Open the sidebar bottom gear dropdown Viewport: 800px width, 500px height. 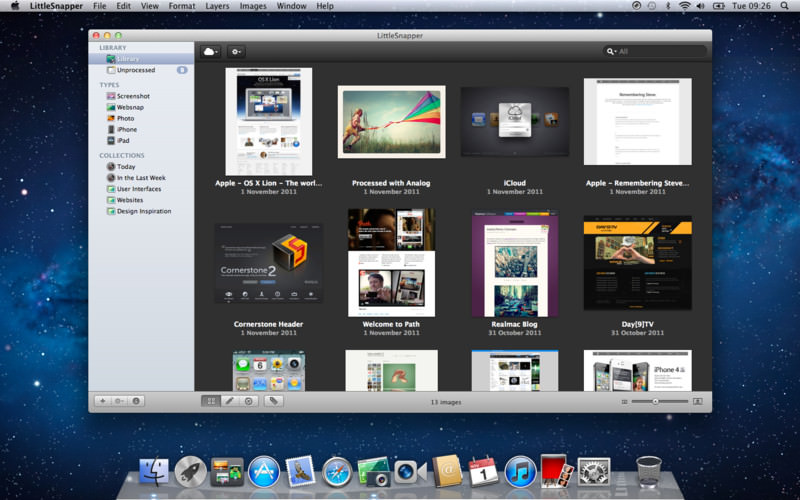point(119,401)
